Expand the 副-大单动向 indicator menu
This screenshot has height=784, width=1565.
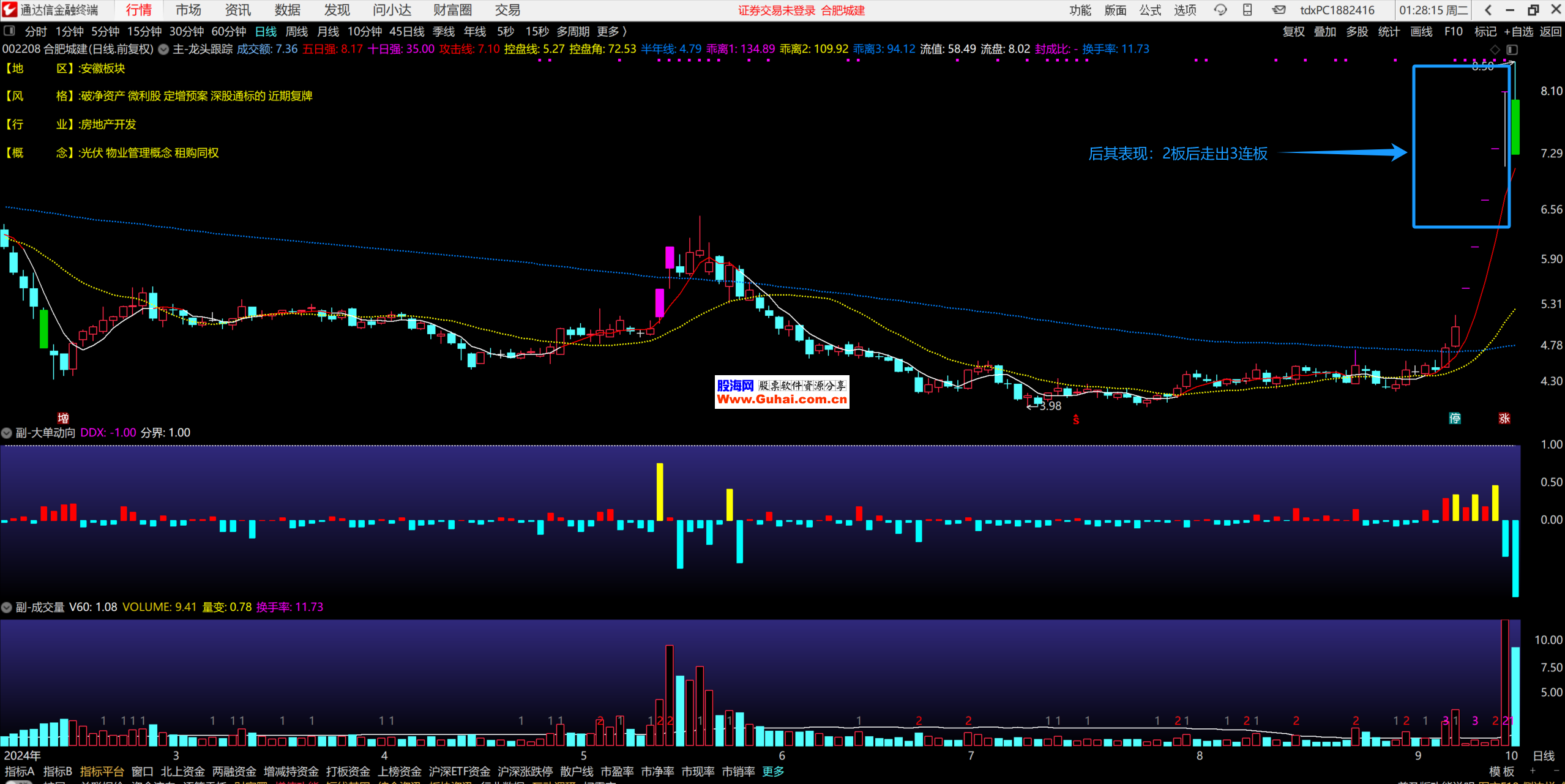click(x=7, y=433)
